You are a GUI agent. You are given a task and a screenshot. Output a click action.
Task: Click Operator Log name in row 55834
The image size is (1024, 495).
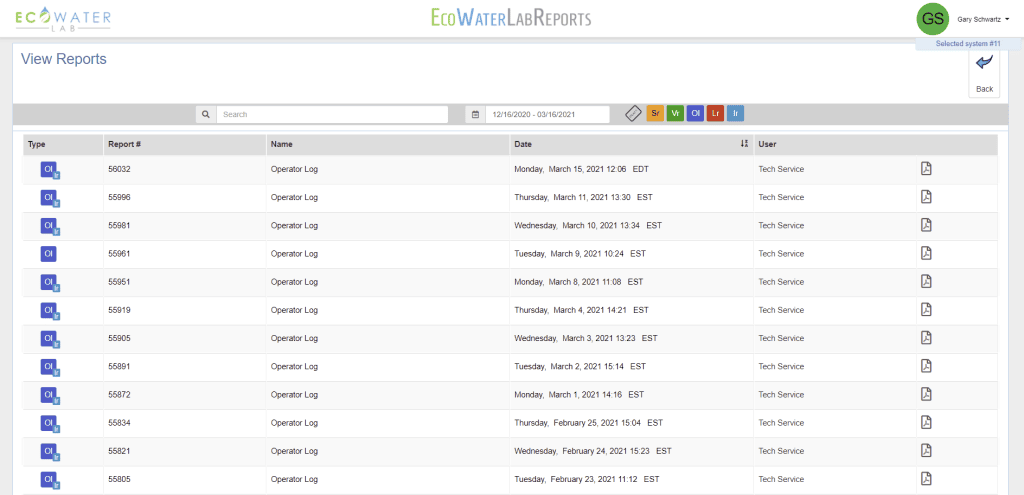[x=295, y=423]
